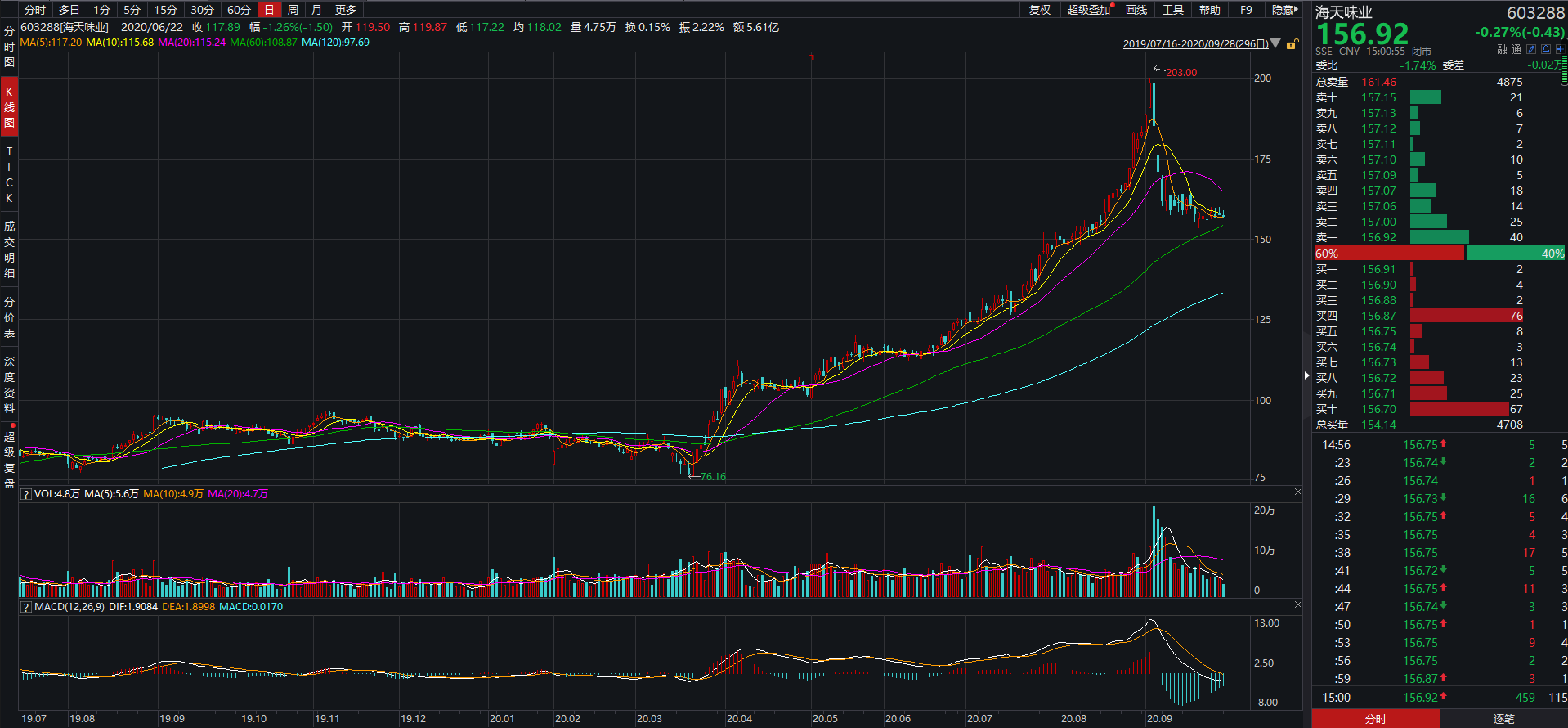1568x728 pixels.
Task: Click stock name 海天味业 header
Action: point(1344,12)
